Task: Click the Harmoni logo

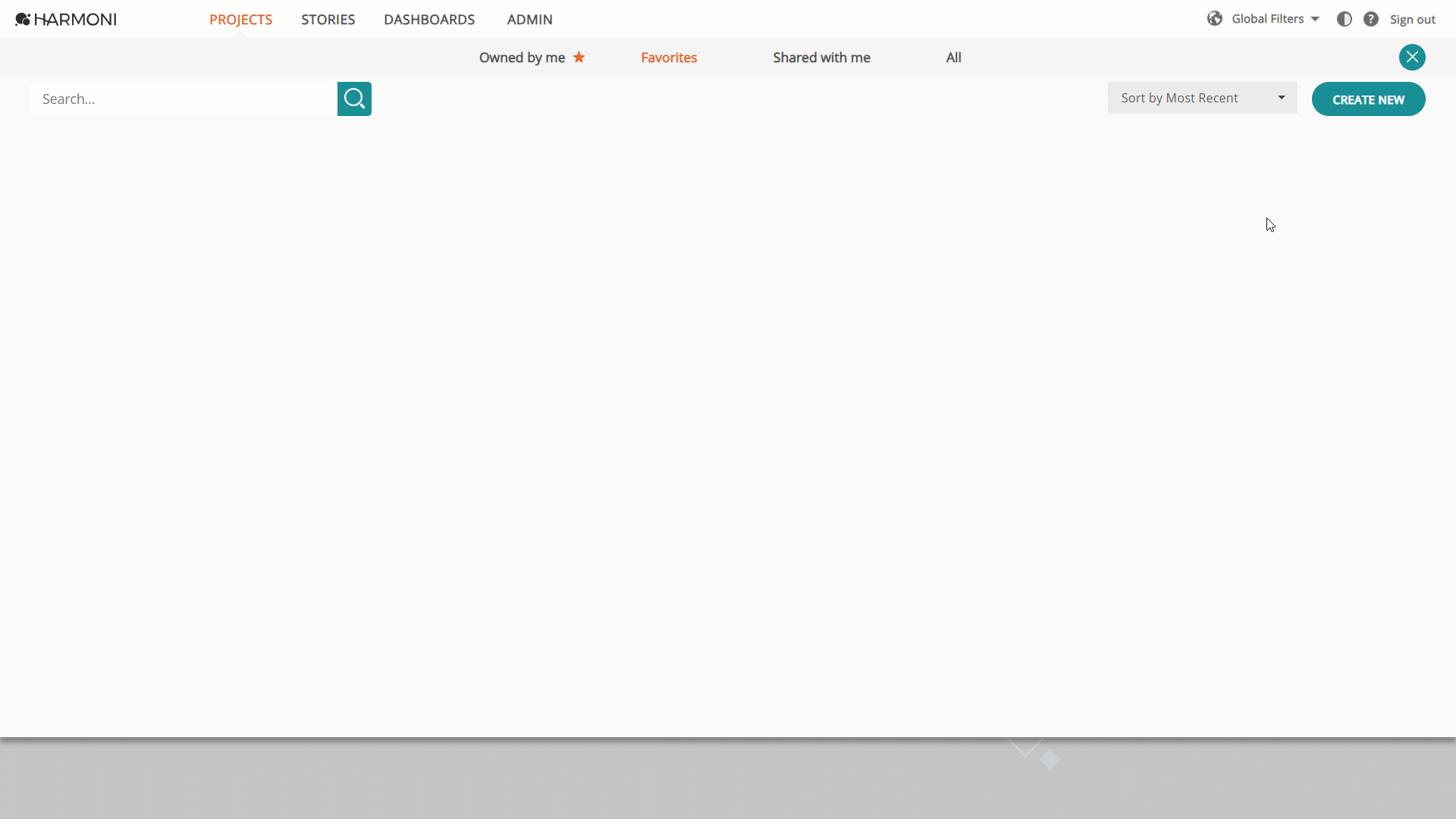Action: pos(66,20)
